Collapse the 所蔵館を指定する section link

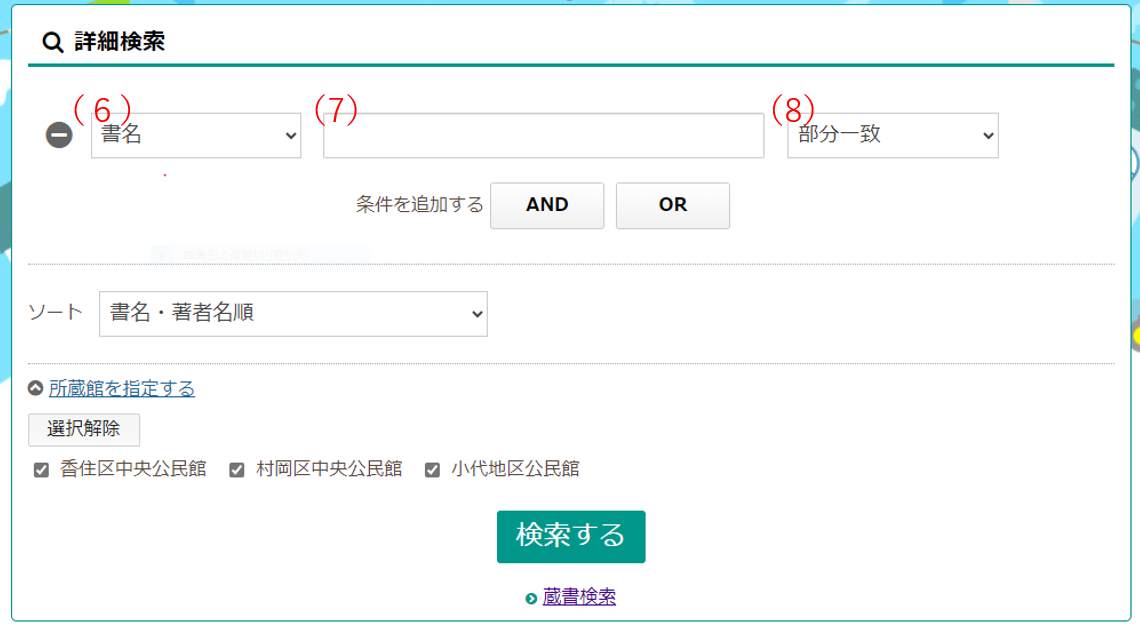pyautogui.click(x=122, y=389)
